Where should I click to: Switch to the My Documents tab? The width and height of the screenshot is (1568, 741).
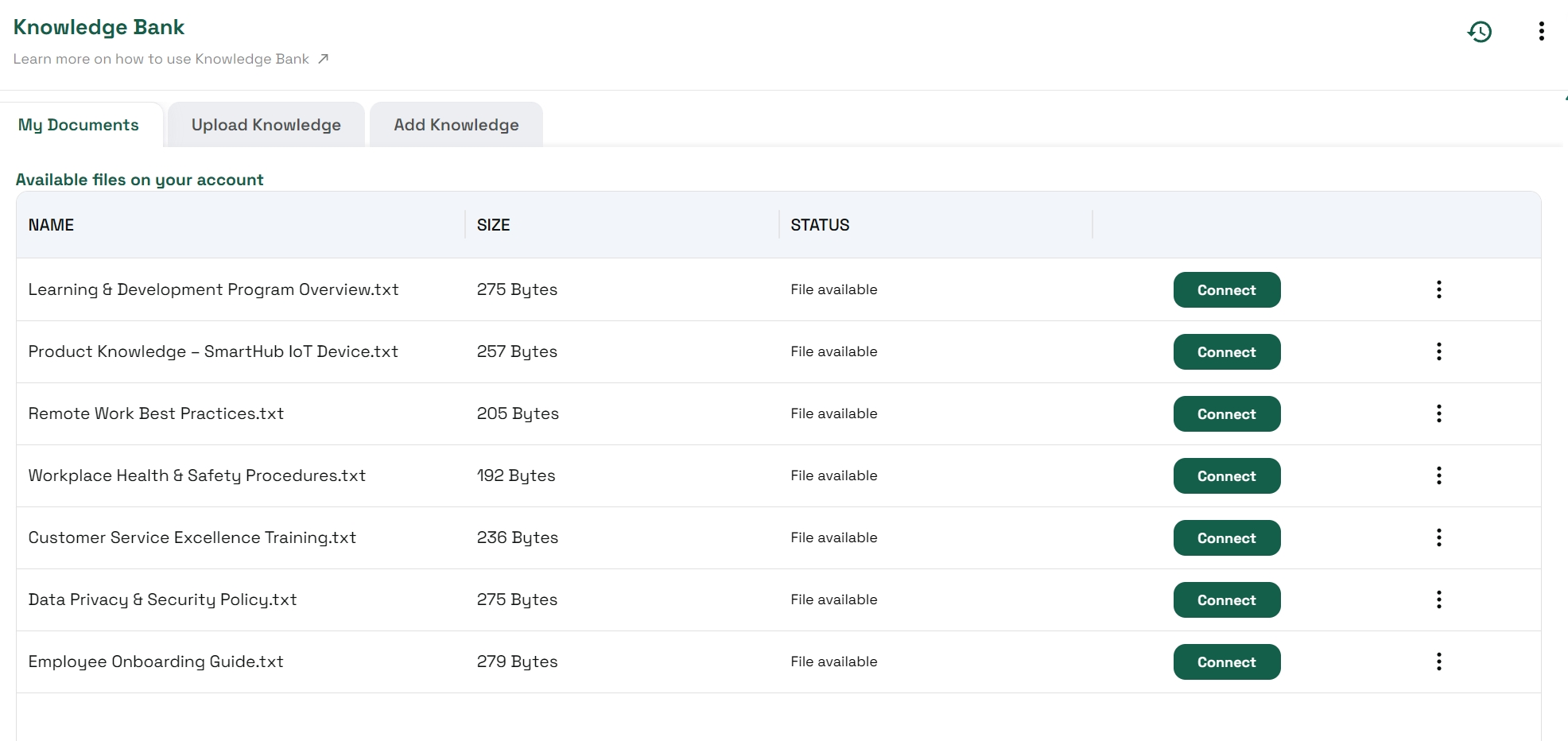click(79, 125)
